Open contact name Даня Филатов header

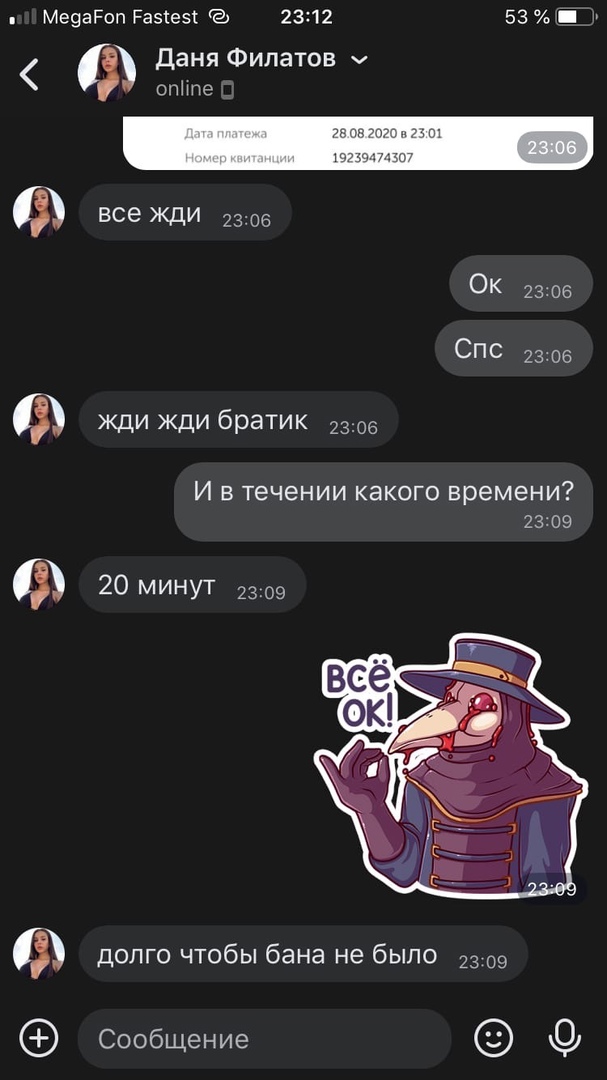[x=245, y=59]
